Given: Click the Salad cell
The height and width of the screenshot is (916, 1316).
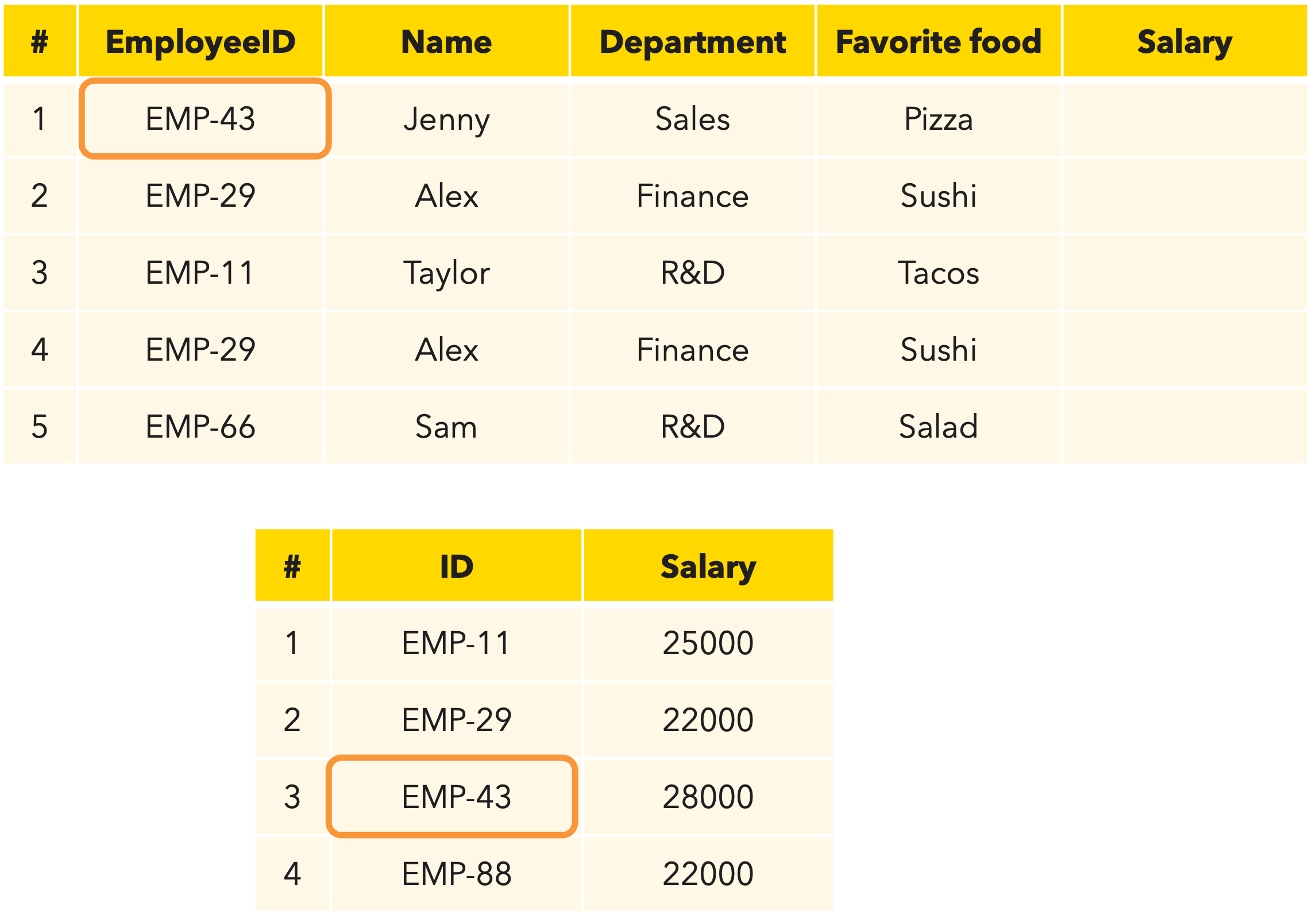Looking at the screenshot, I should coord(938,427).
